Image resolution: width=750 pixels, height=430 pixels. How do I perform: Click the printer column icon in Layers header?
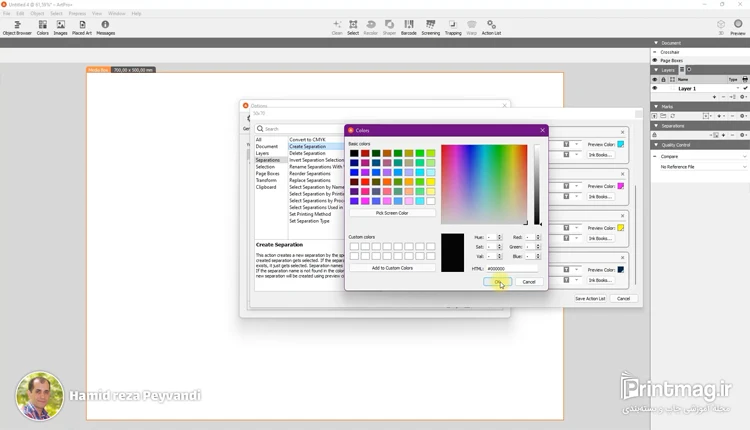[745, 79]
